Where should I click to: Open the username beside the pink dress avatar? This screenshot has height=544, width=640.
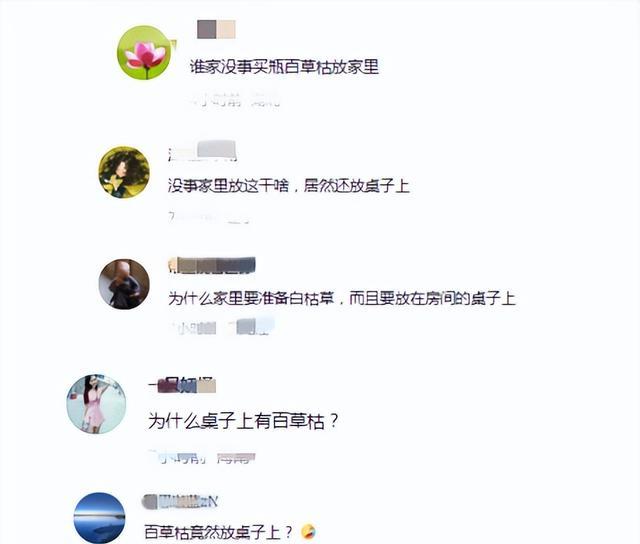pyautogui.click(x=182, y=385)
